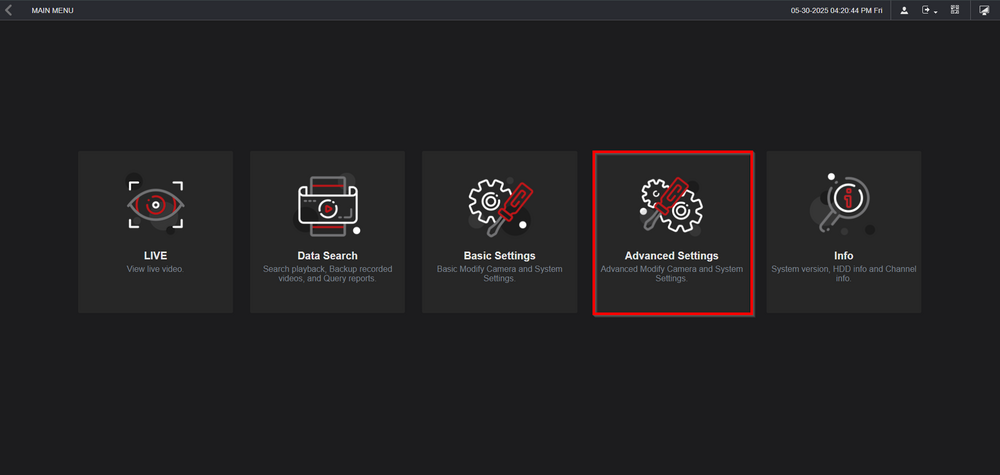Click the Data Search playback icon
1000x475 pixels.
327,204
